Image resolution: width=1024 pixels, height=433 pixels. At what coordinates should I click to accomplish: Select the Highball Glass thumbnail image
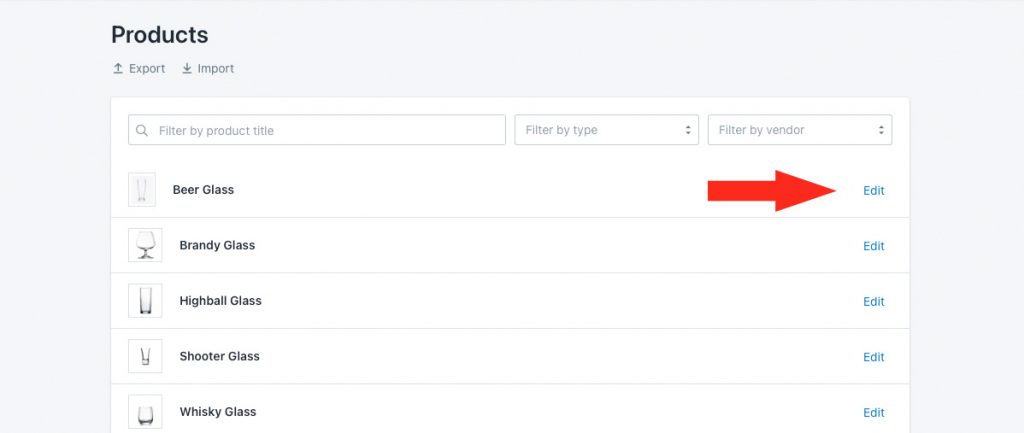pos(145,300)
